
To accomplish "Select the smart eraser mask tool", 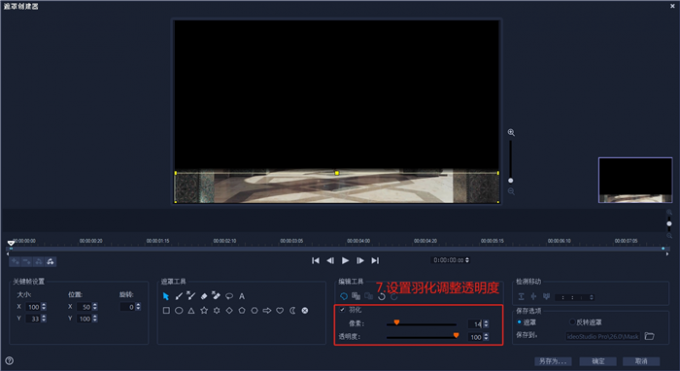I will (216, 296).
